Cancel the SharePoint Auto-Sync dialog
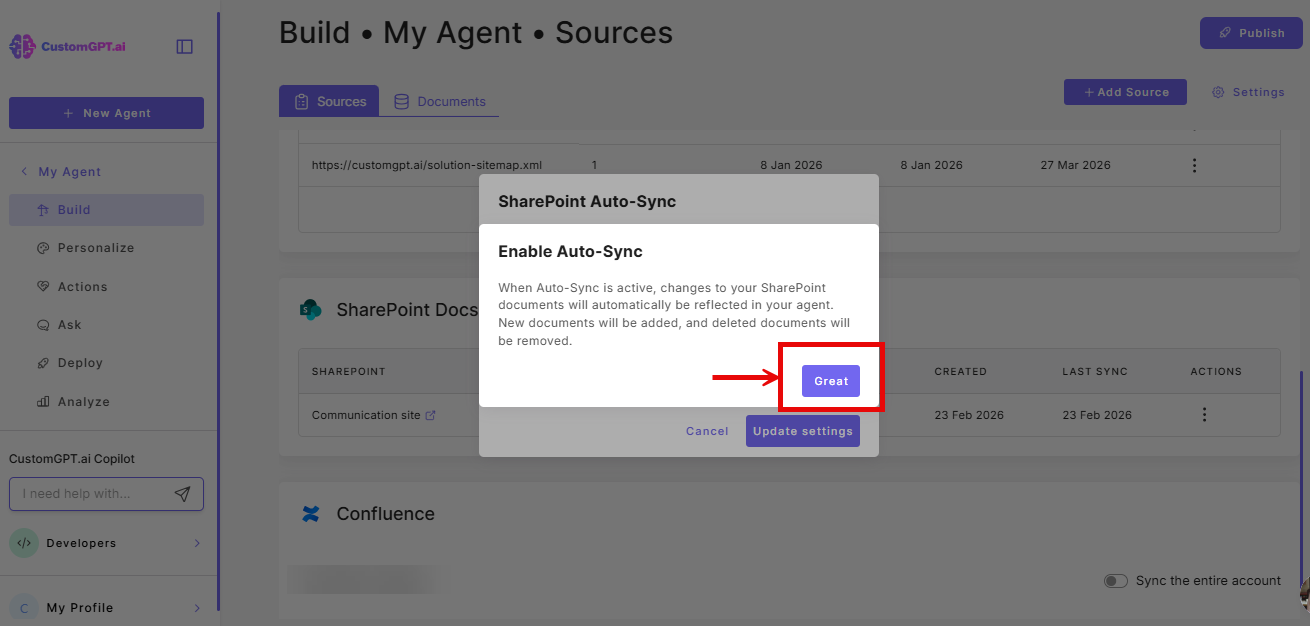 [706, 431]
